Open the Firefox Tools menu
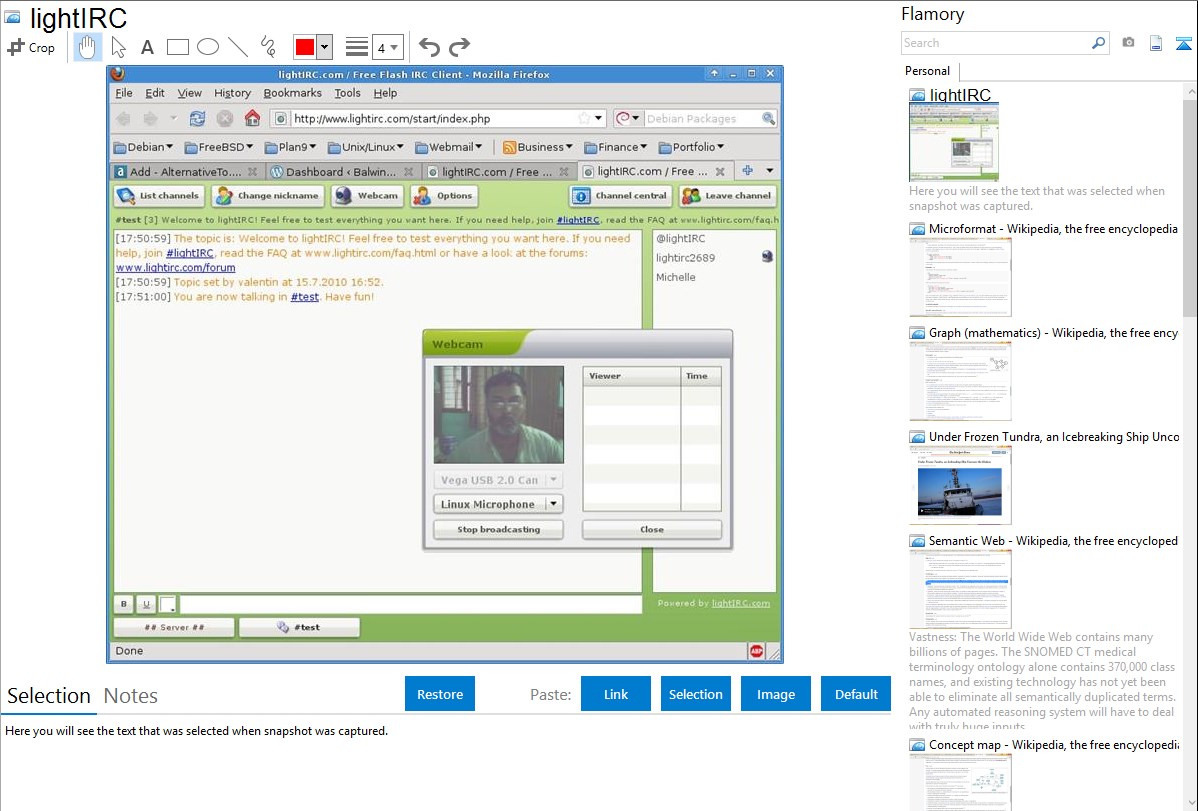The width and height of the screenshot is (1198, 811). pyautogui.click(x=348, y=93)
